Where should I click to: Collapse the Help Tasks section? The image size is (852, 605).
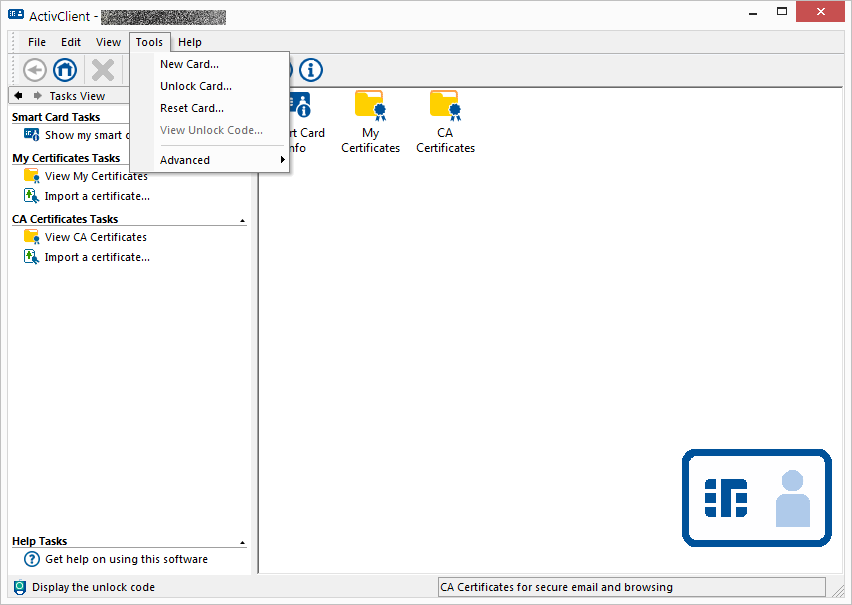(x=242, y=542)
